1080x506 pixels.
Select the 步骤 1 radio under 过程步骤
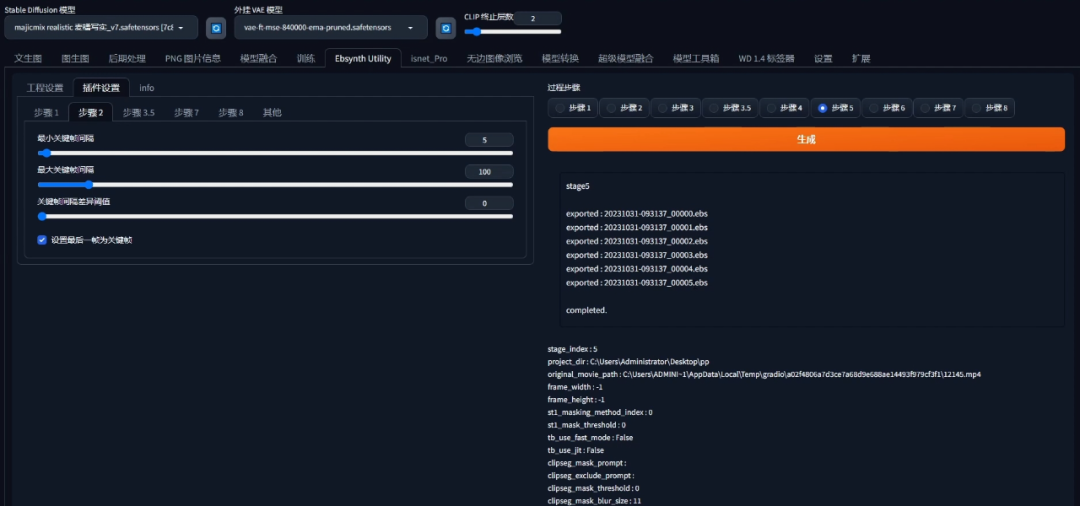(x=573, y=108)
